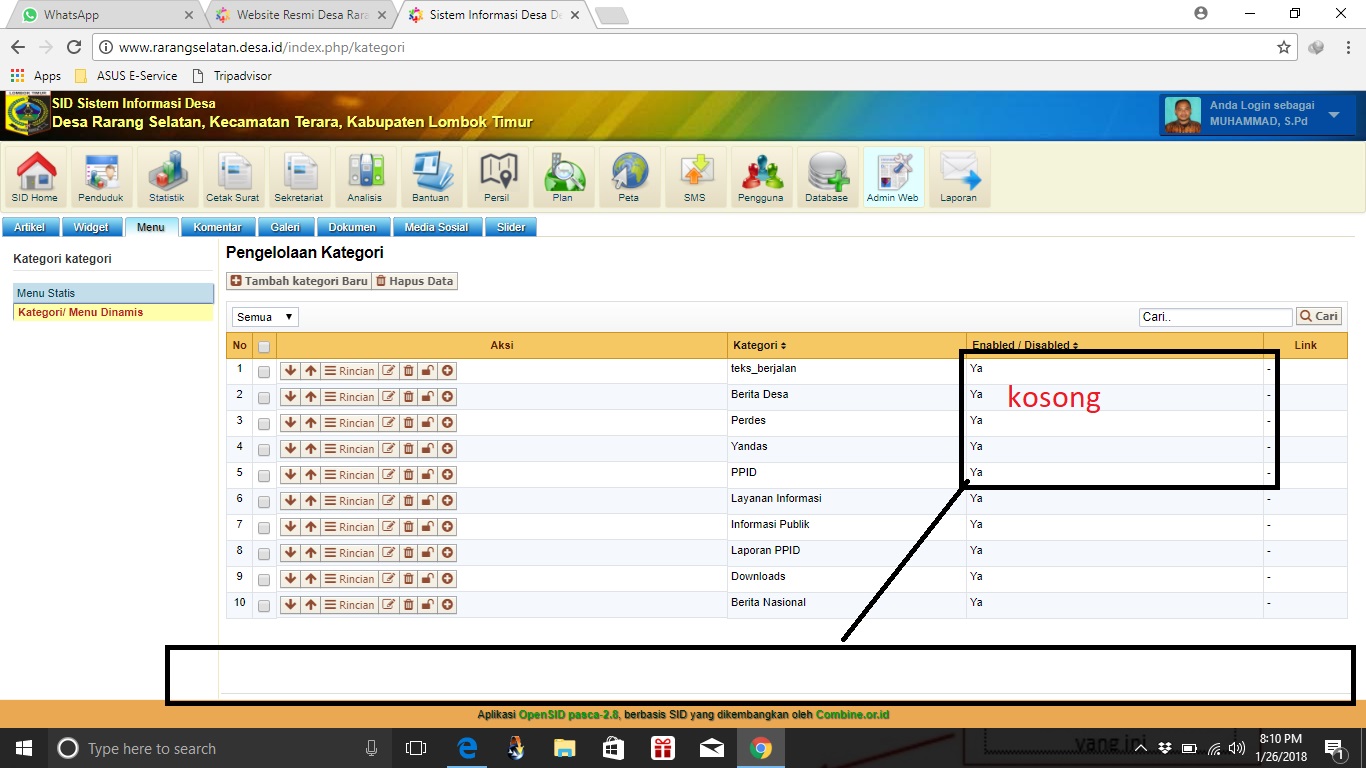Open the Peta module

coord(629,176)
